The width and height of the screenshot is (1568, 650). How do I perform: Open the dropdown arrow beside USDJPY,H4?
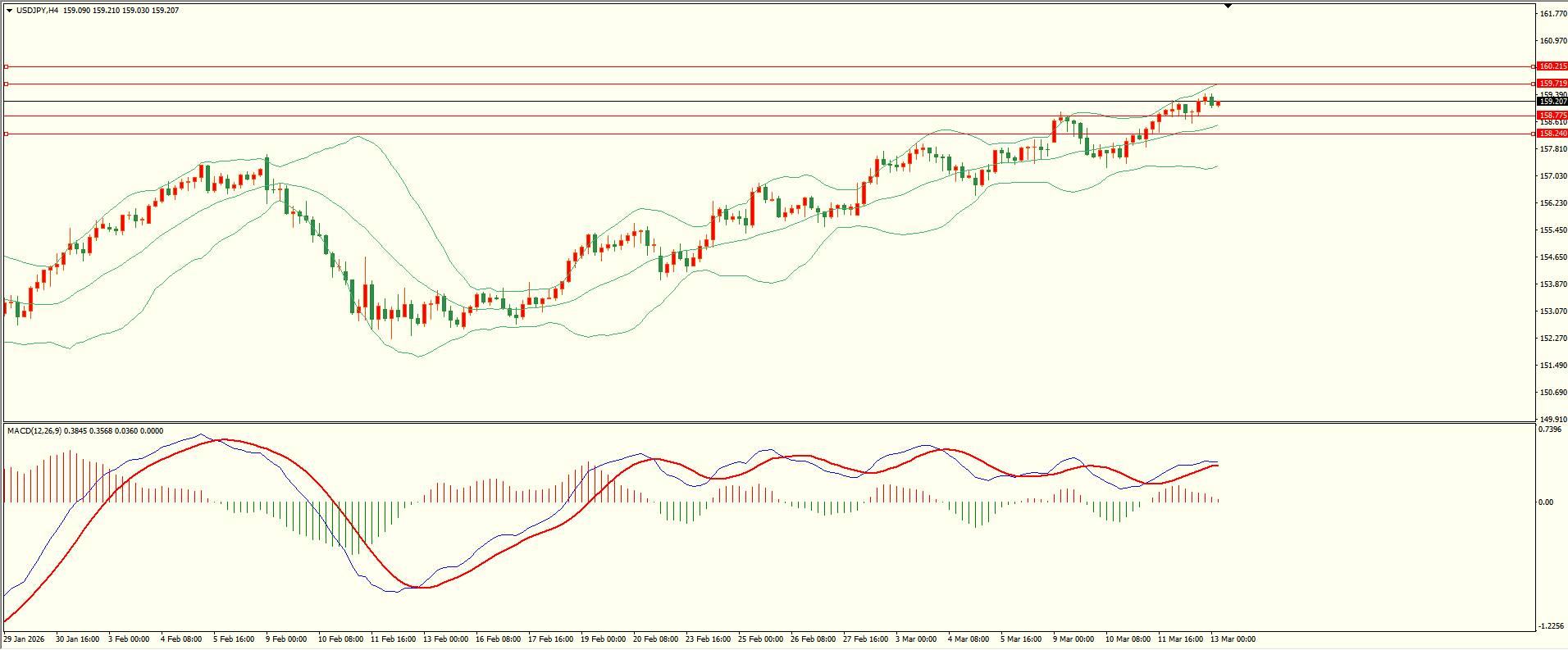pyautogui.click(x=10, y=11)
